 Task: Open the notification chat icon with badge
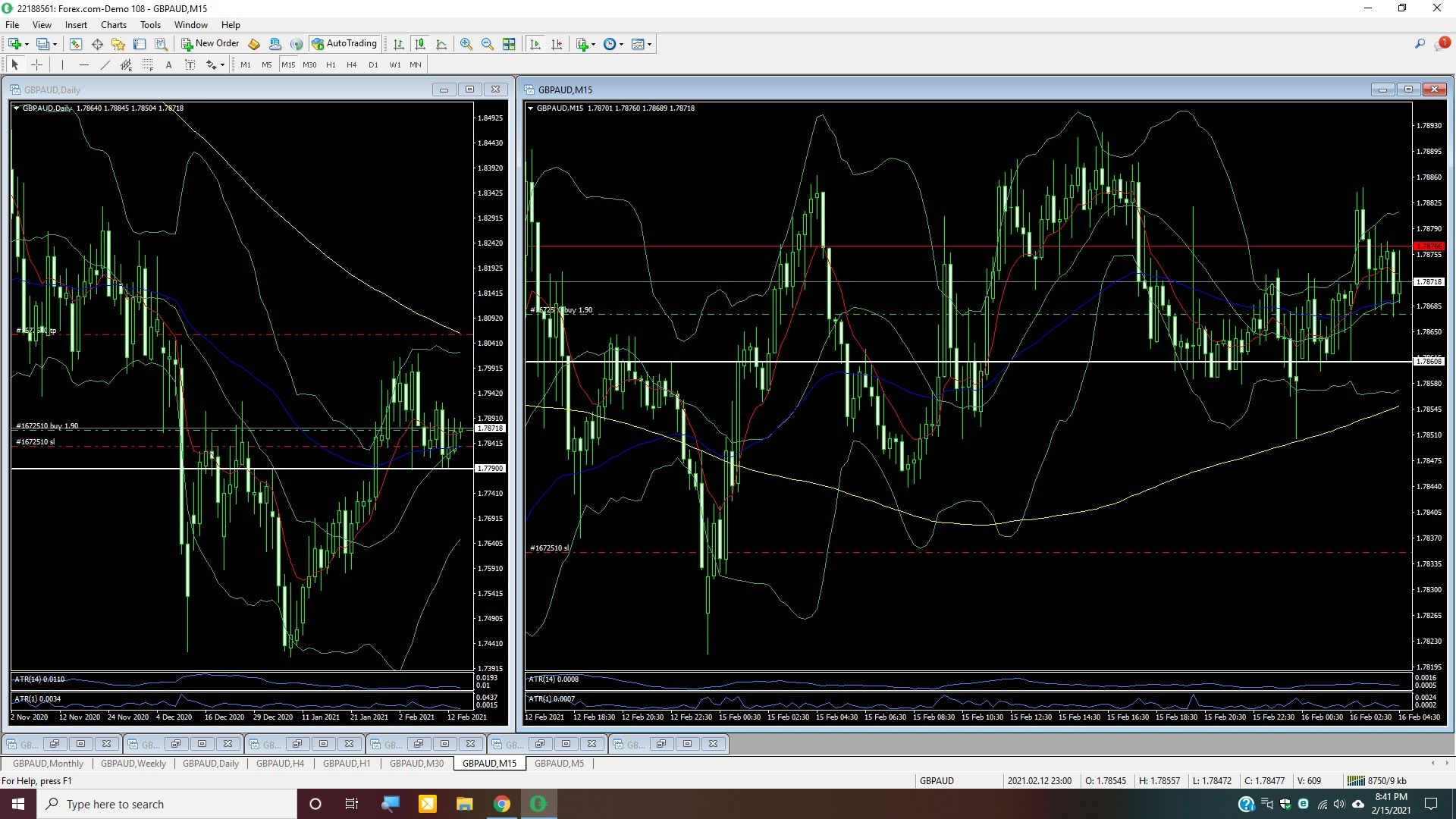click(1441, 44)
